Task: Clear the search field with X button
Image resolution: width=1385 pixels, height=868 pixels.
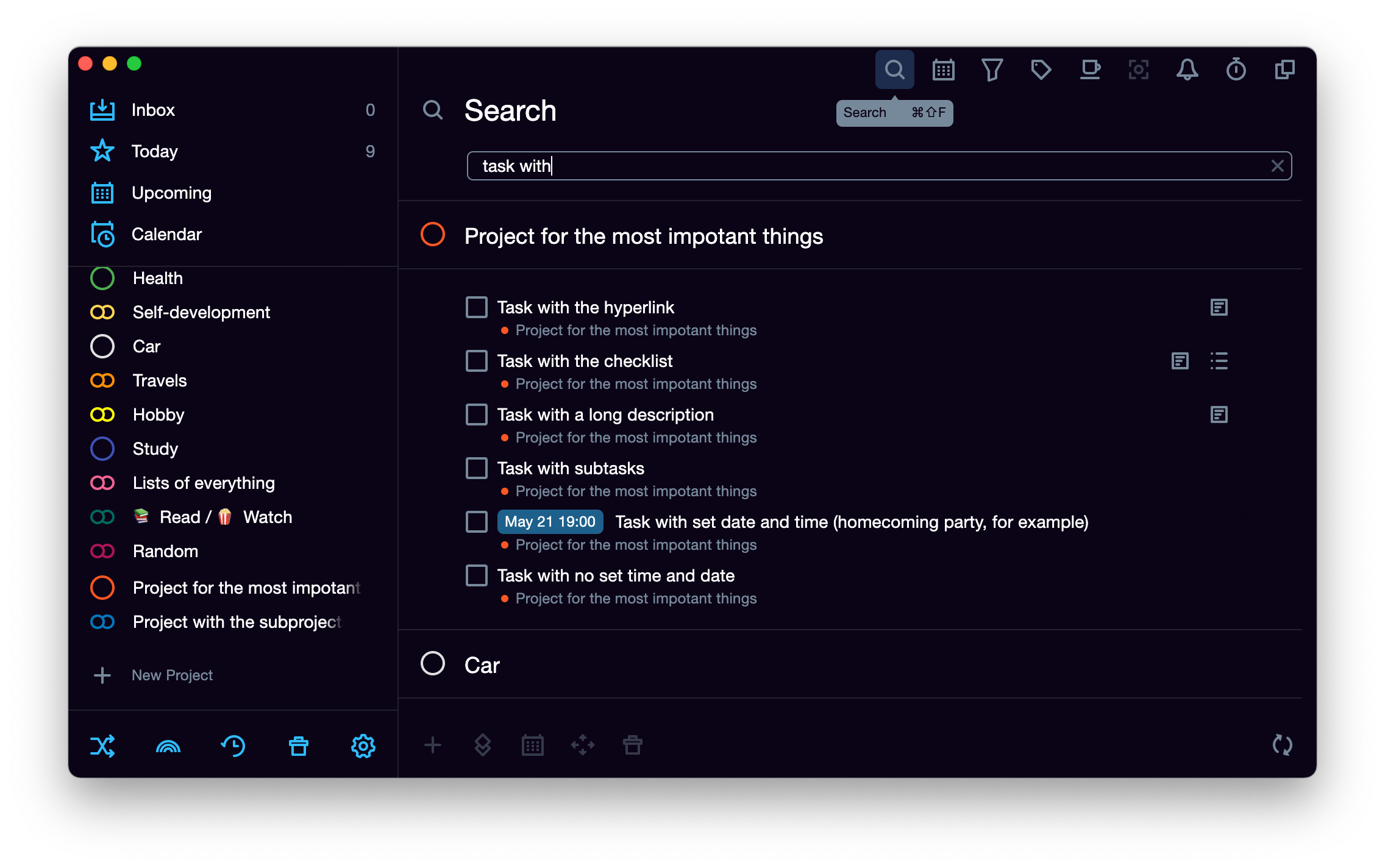Action: [1277, 166]
